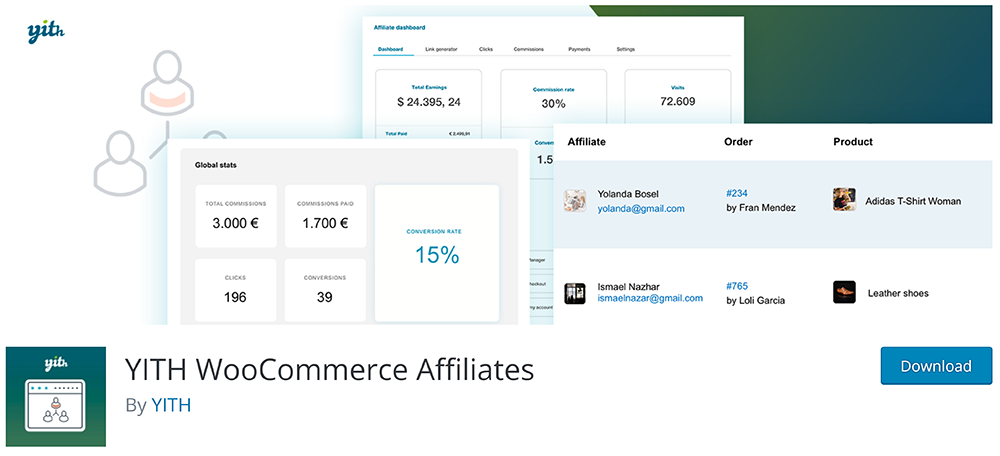Viewport: 1000px width, 456px height.
Task: Click the Conversions 39 card
Action: pyautogui.click(x=325, y=290)
